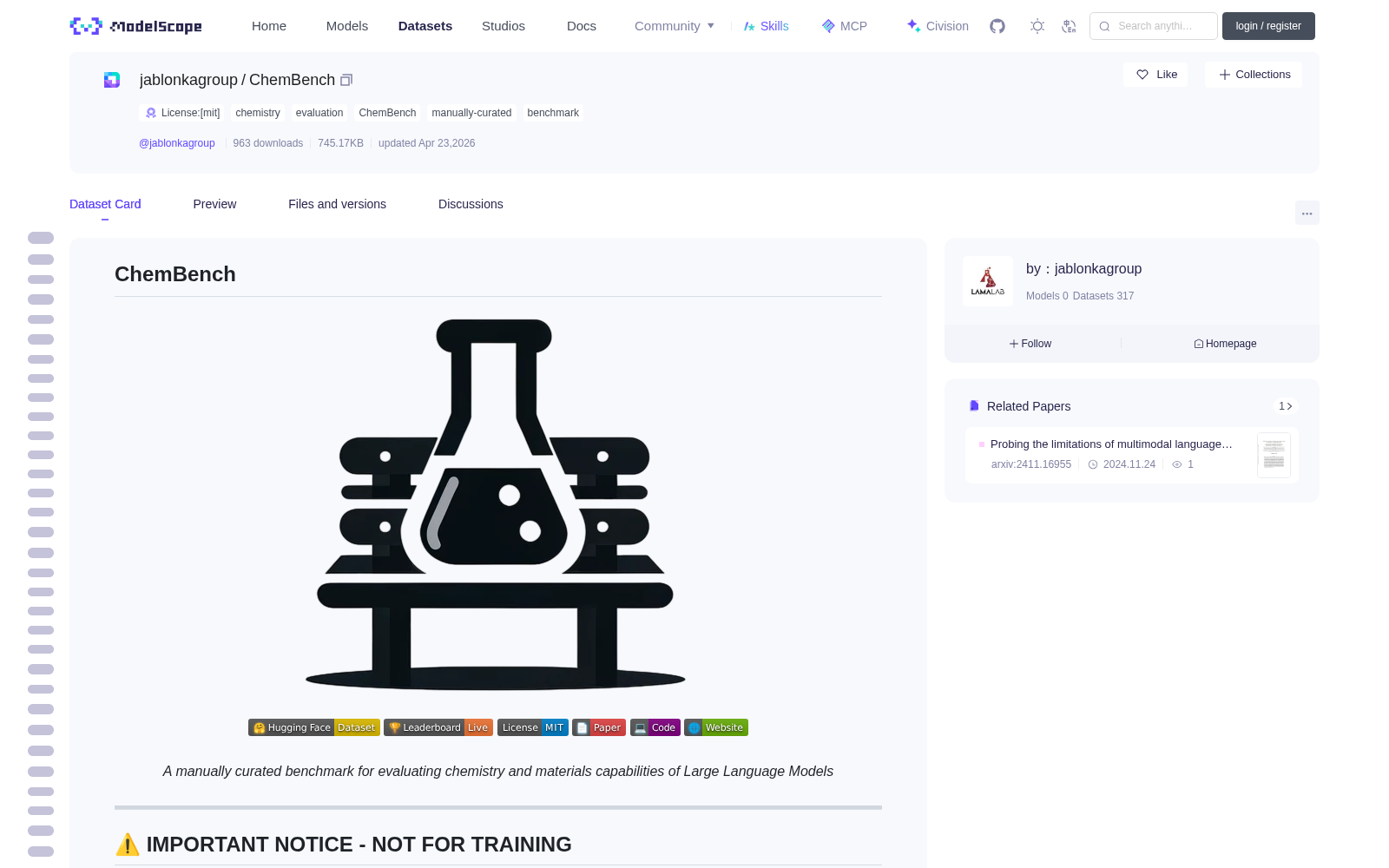Click the topmost outline pill in left sidebar
This screenshot has height=868, width=1389.
point(41,238)
